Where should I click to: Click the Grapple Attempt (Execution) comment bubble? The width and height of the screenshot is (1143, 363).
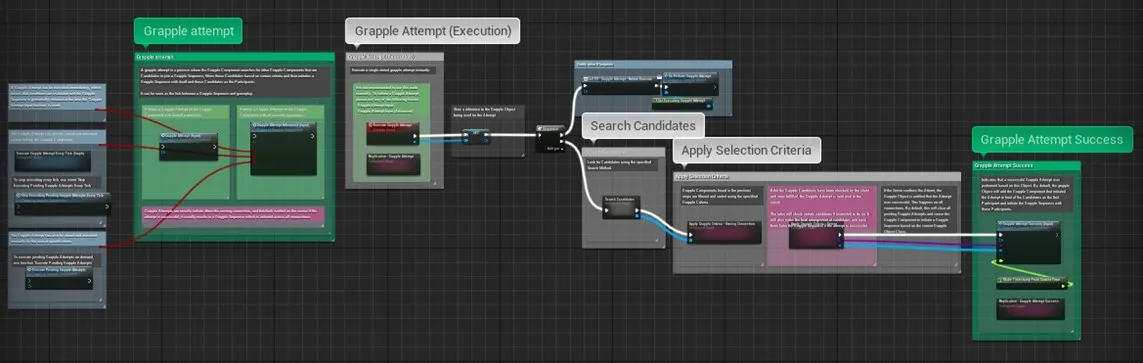pos(433,31)
